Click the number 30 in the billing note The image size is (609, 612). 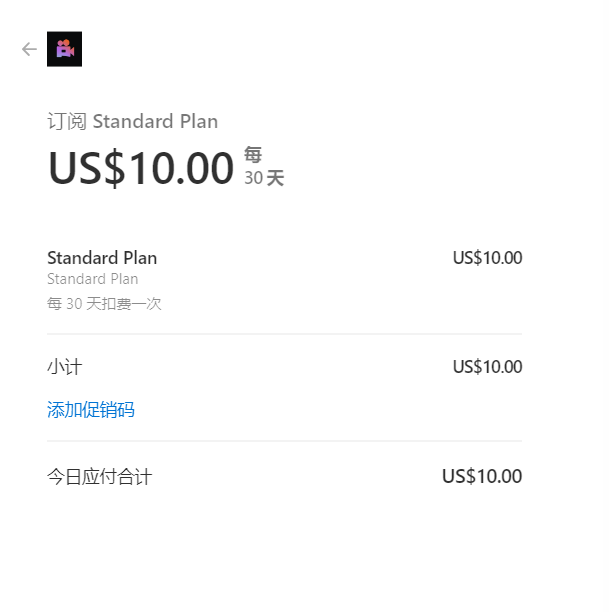pos(74,304)
